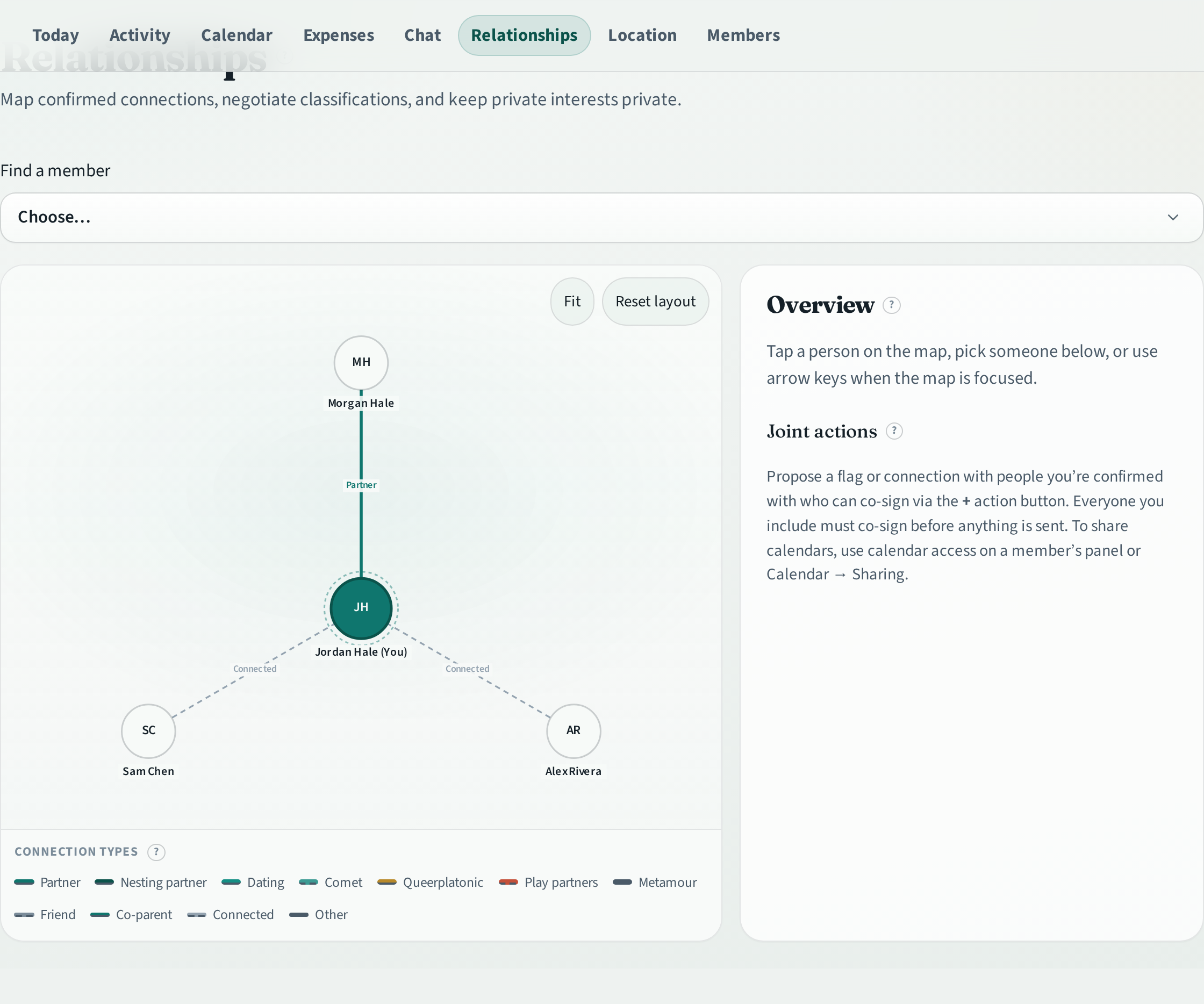This screenshot has height=1004, width=1204.
Task: Click the CONNECTION TYPES heading
Action: point(76,852)
